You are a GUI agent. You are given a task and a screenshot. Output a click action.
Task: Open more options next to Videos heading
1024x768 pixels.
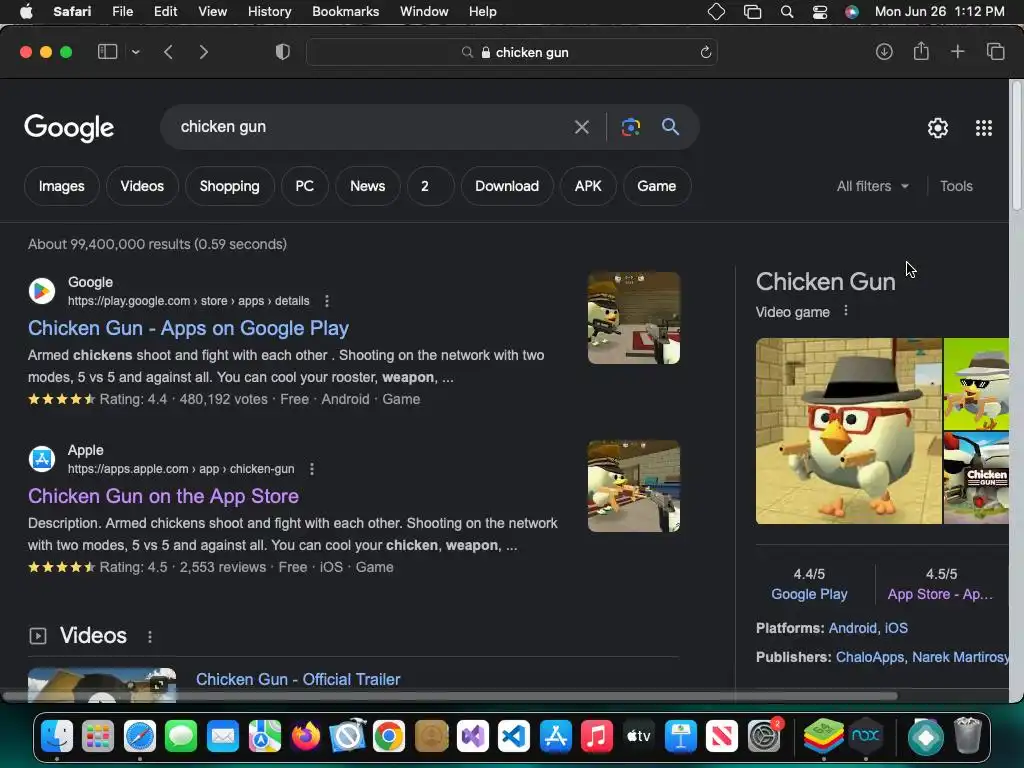point(150,636)
